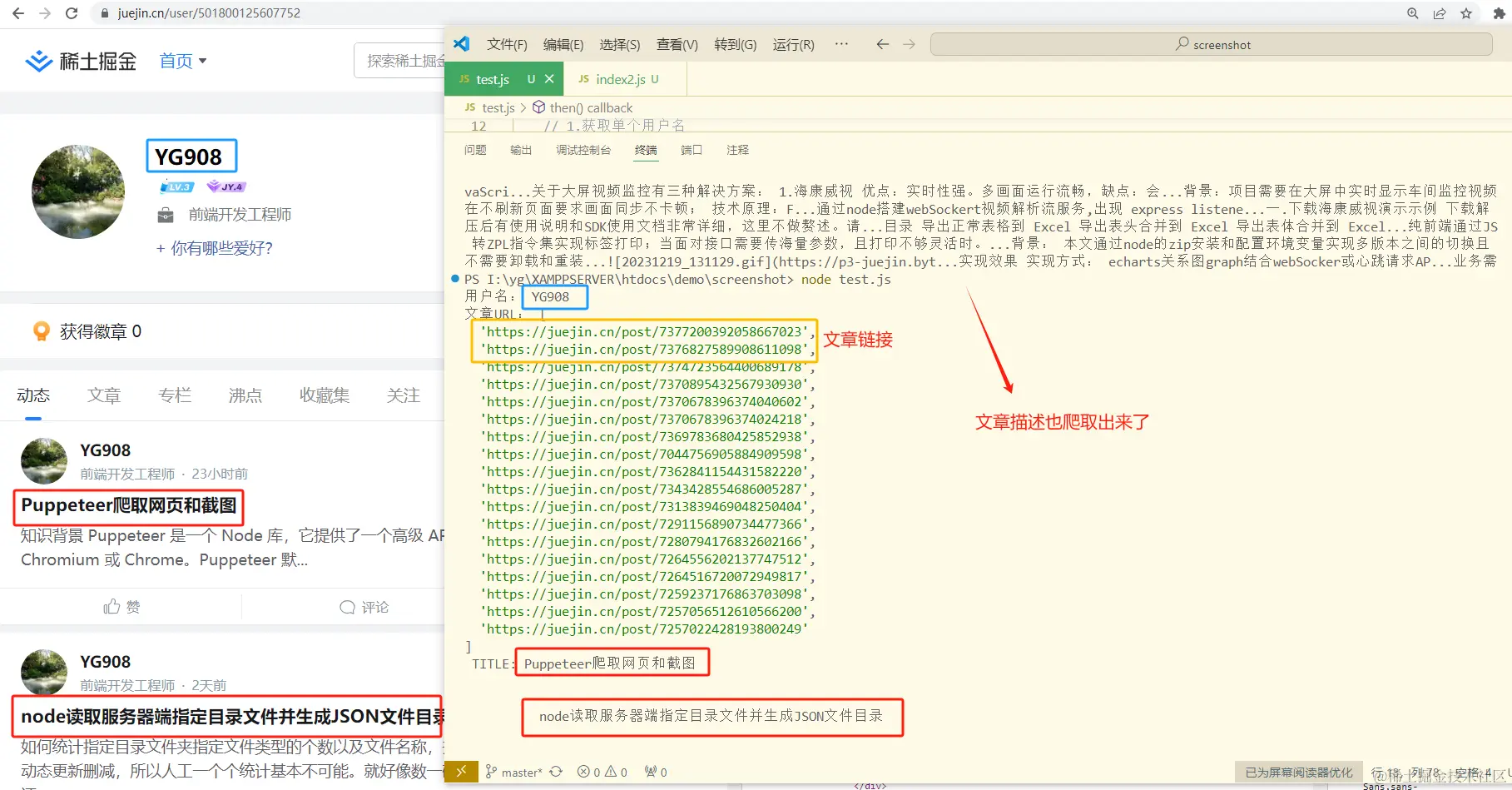
Task: Click terminal link ending in 7377200392058667023
Action: click(645, 331)
